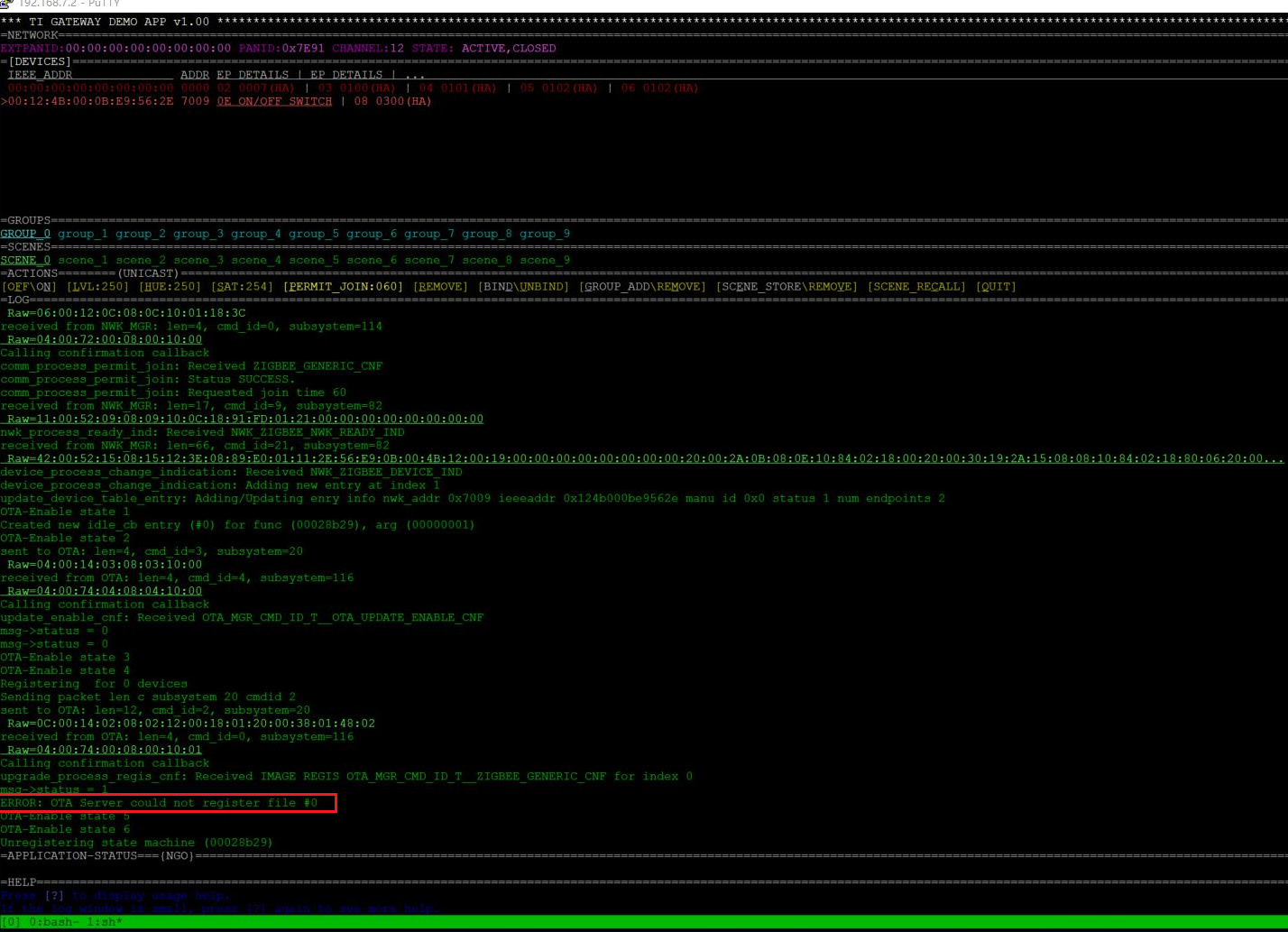The width and height of the screenshot is (1288, 932).
Task: Click the IEEE_ADDR column header
Action: click(x=40, y=75)
